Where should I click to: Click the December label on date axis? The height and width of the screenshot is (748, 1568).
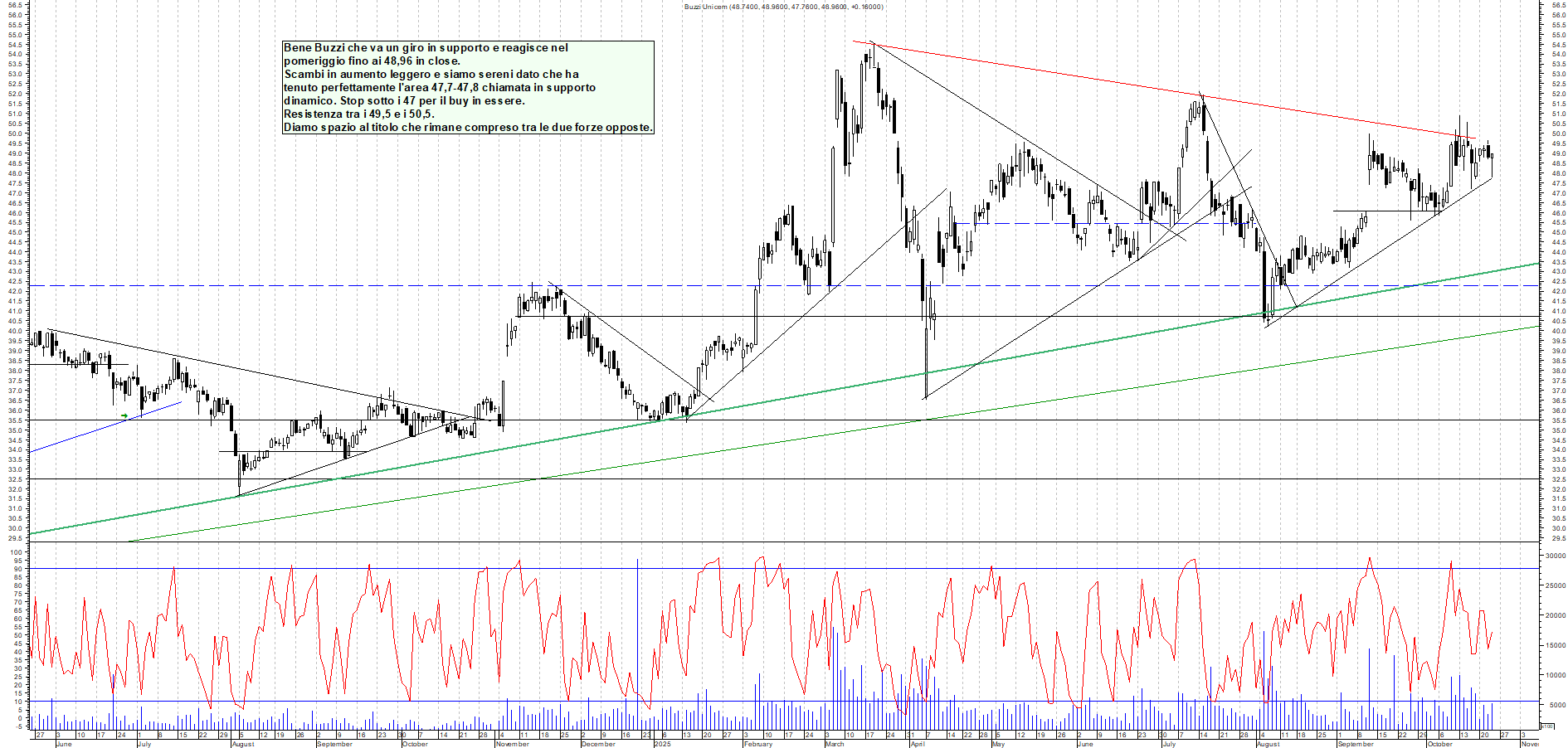[598, 744]
